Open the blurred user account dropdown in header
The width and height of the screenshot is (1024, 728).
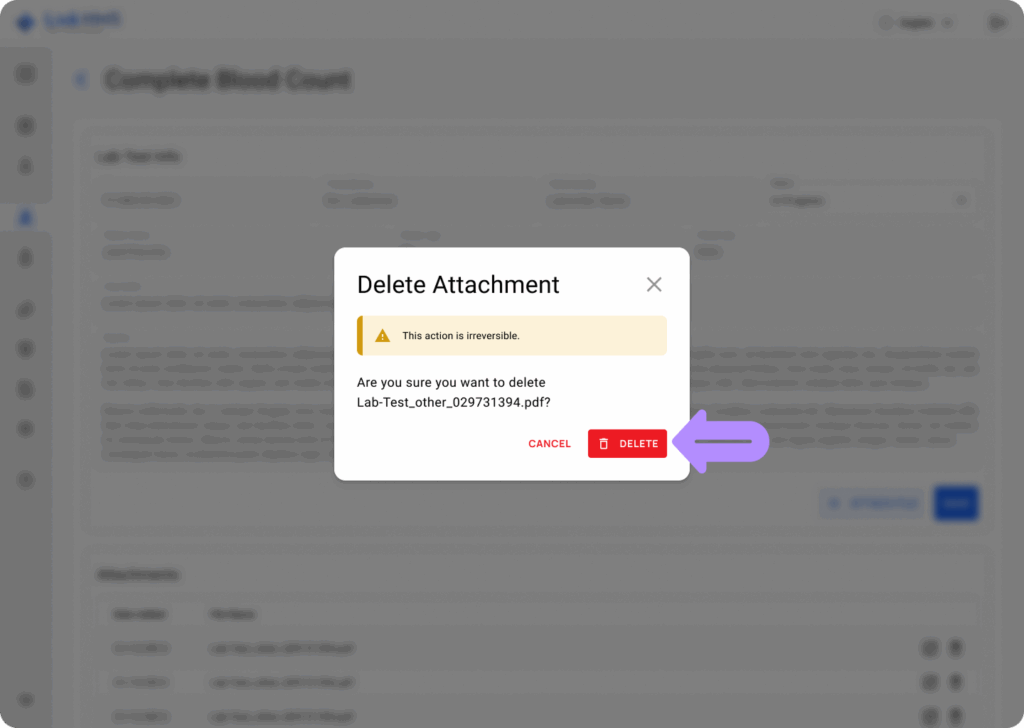[916, 23]
